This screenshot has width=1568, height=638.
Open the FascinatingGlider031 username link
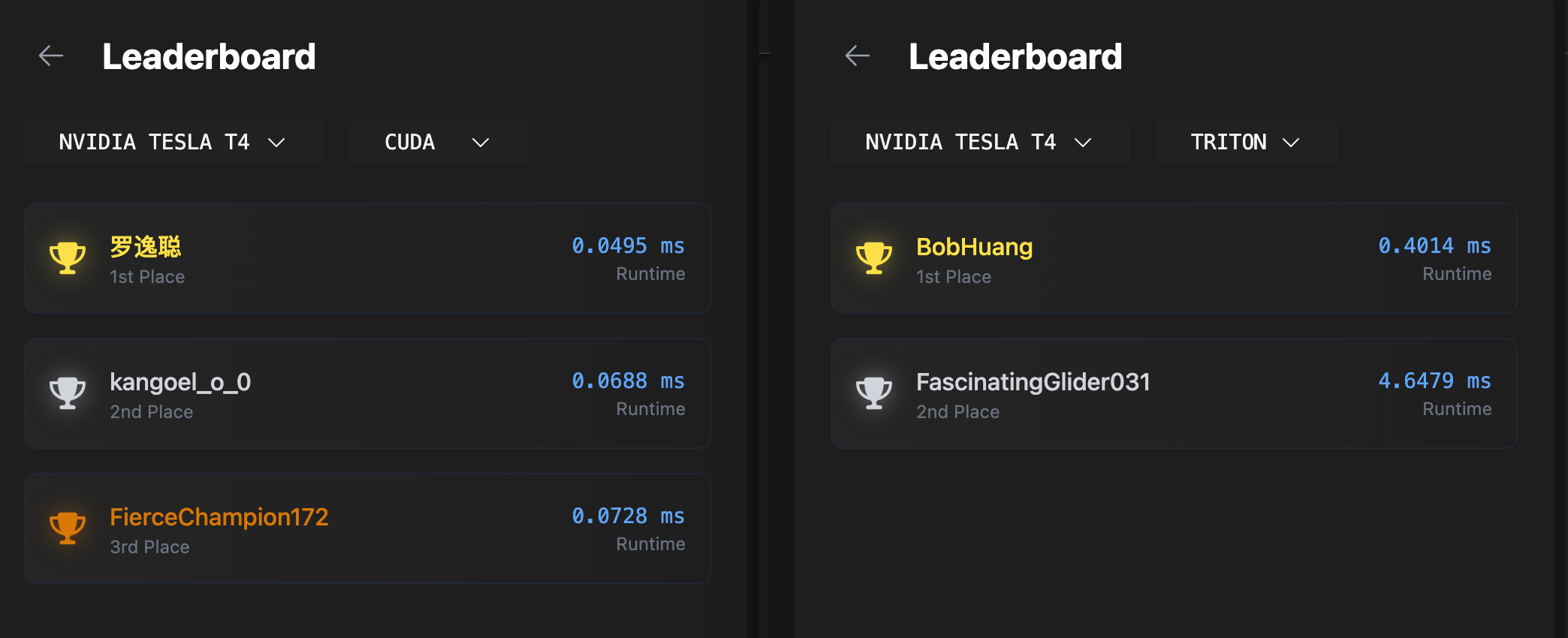1033,382
